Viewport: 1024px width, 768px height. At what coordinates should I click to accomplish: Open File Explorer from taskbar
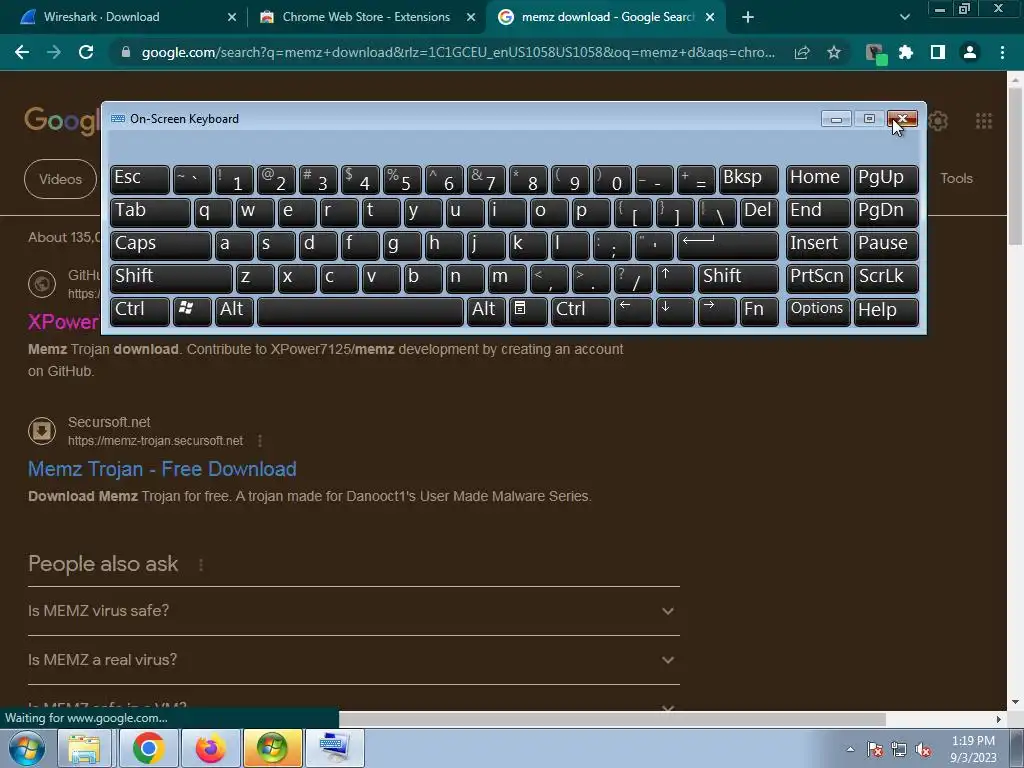coord(84,748)
